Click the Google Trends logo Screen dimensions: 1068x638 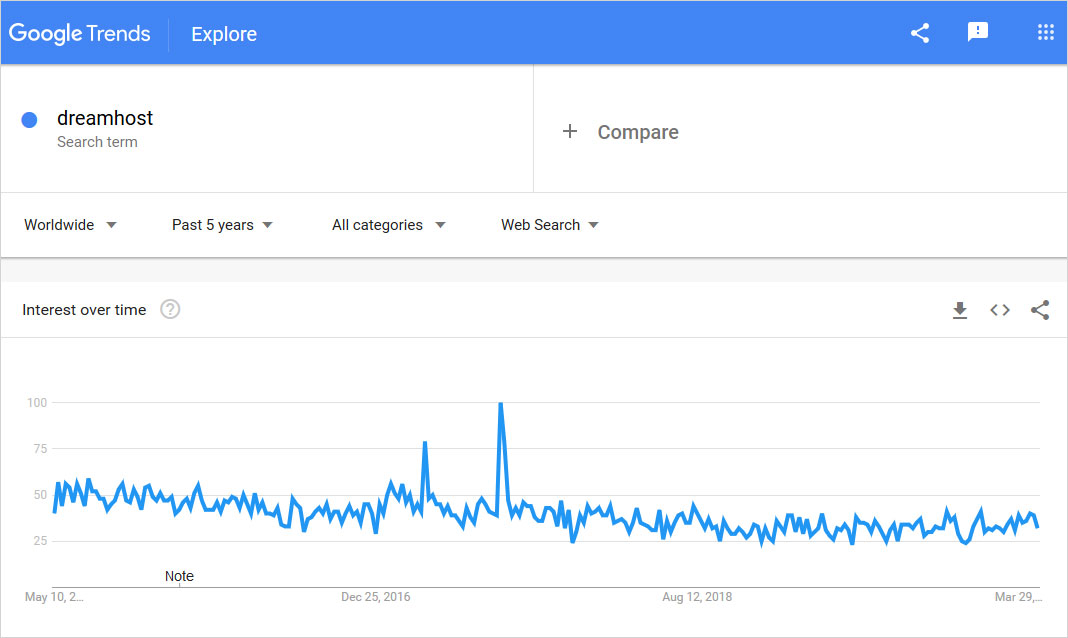(x=80, y=33)
